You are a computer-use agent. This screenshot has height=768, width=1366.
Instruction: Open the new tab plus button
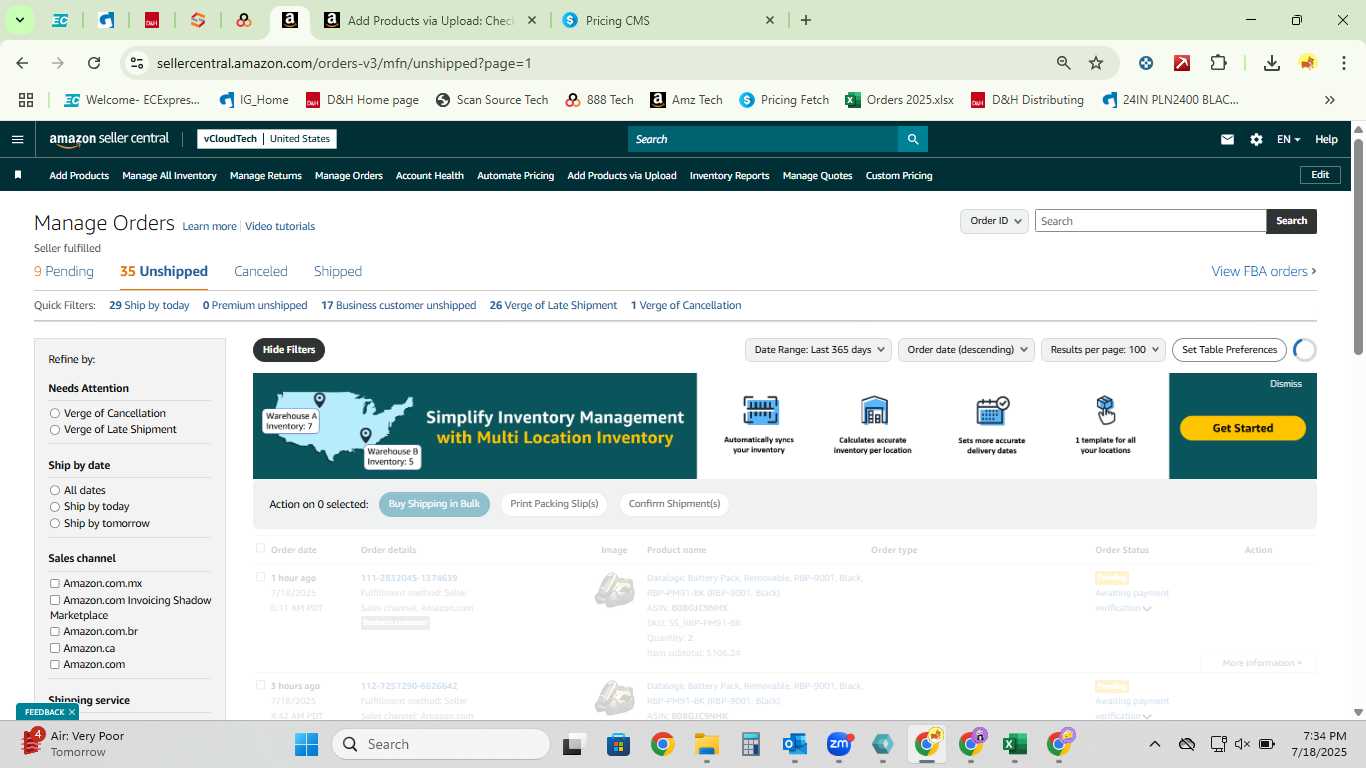click(x=806, y=20)
